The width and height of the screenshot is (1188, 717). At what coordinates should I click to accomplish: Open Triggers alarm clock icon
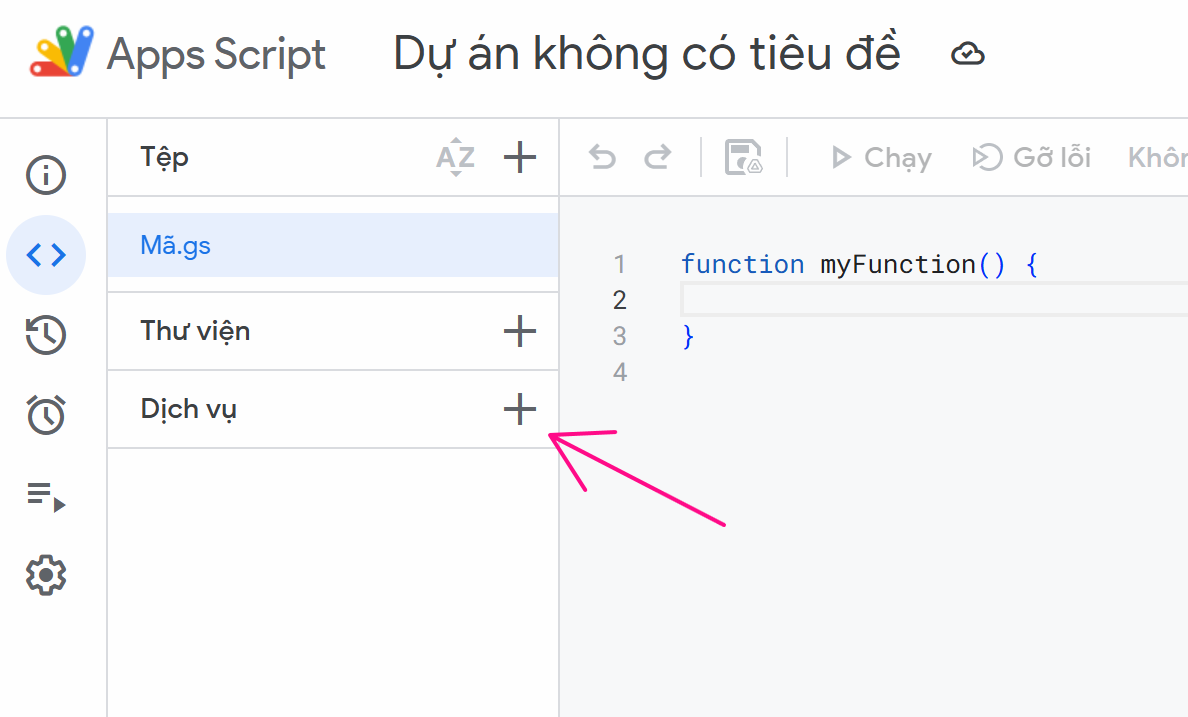click(x=46, y=414)
